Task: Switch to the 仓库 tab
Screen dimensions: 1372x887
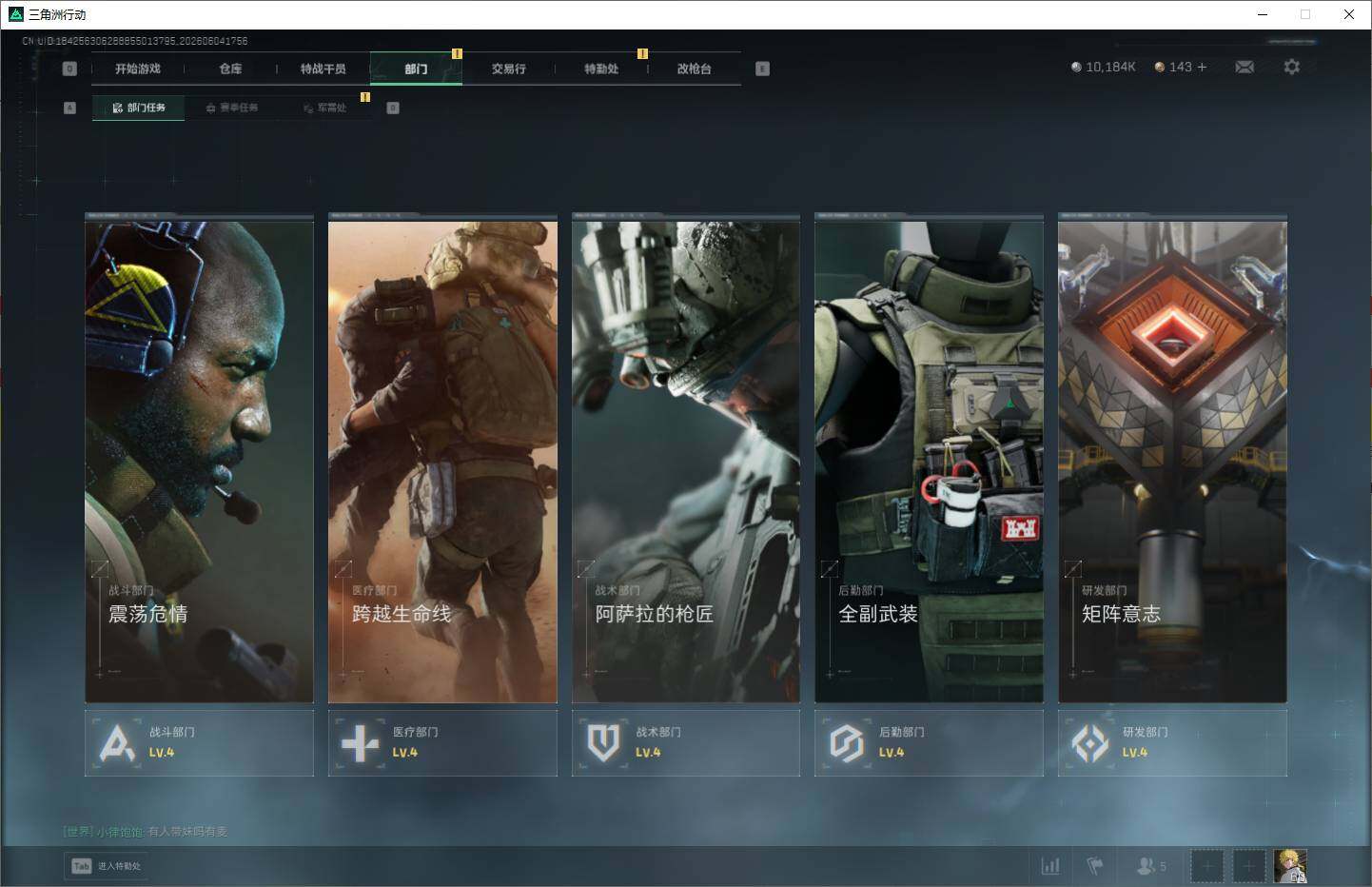Action: [230, 69]
